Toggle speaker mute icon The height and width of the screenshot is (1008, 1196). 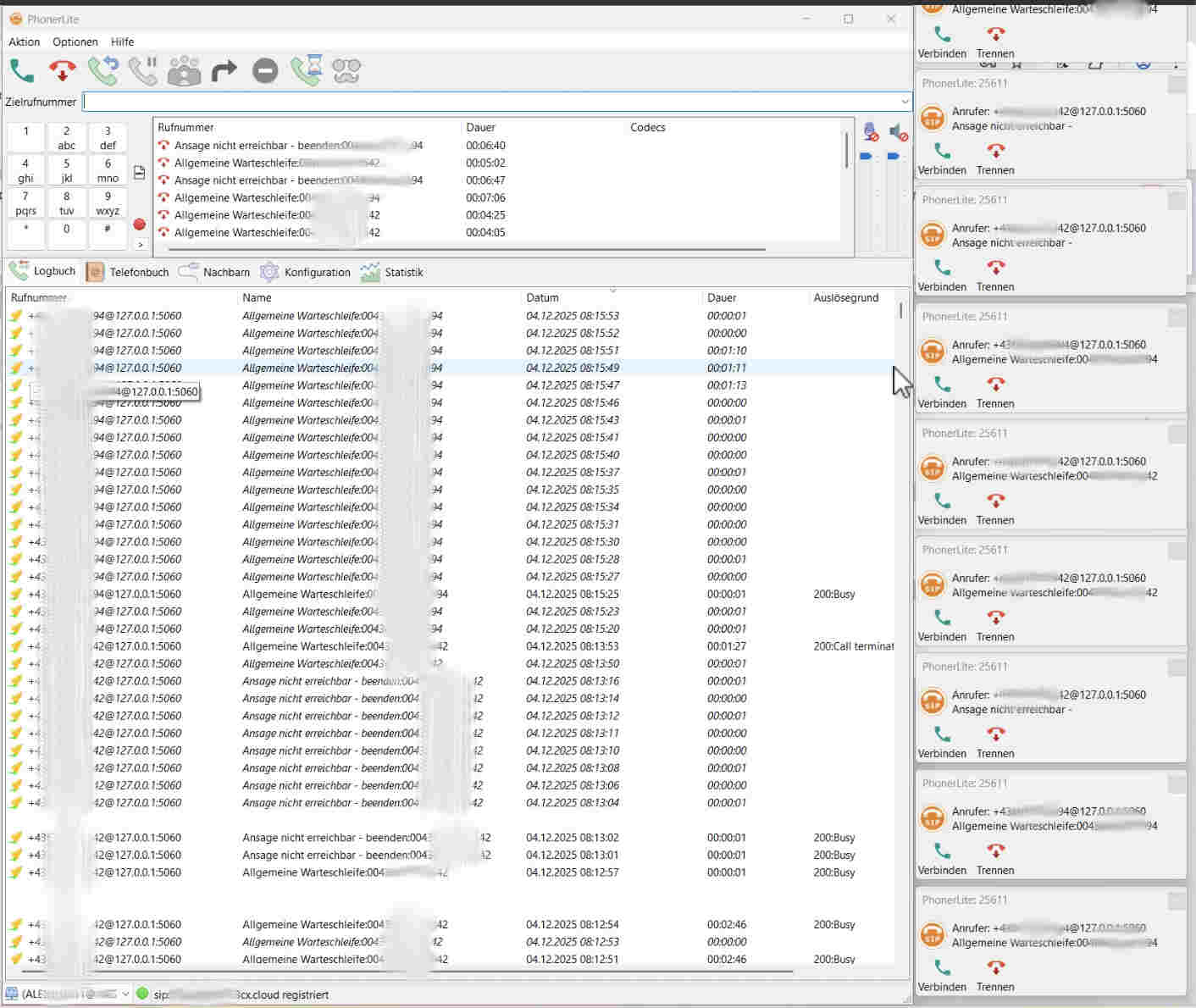coord(897,132)
